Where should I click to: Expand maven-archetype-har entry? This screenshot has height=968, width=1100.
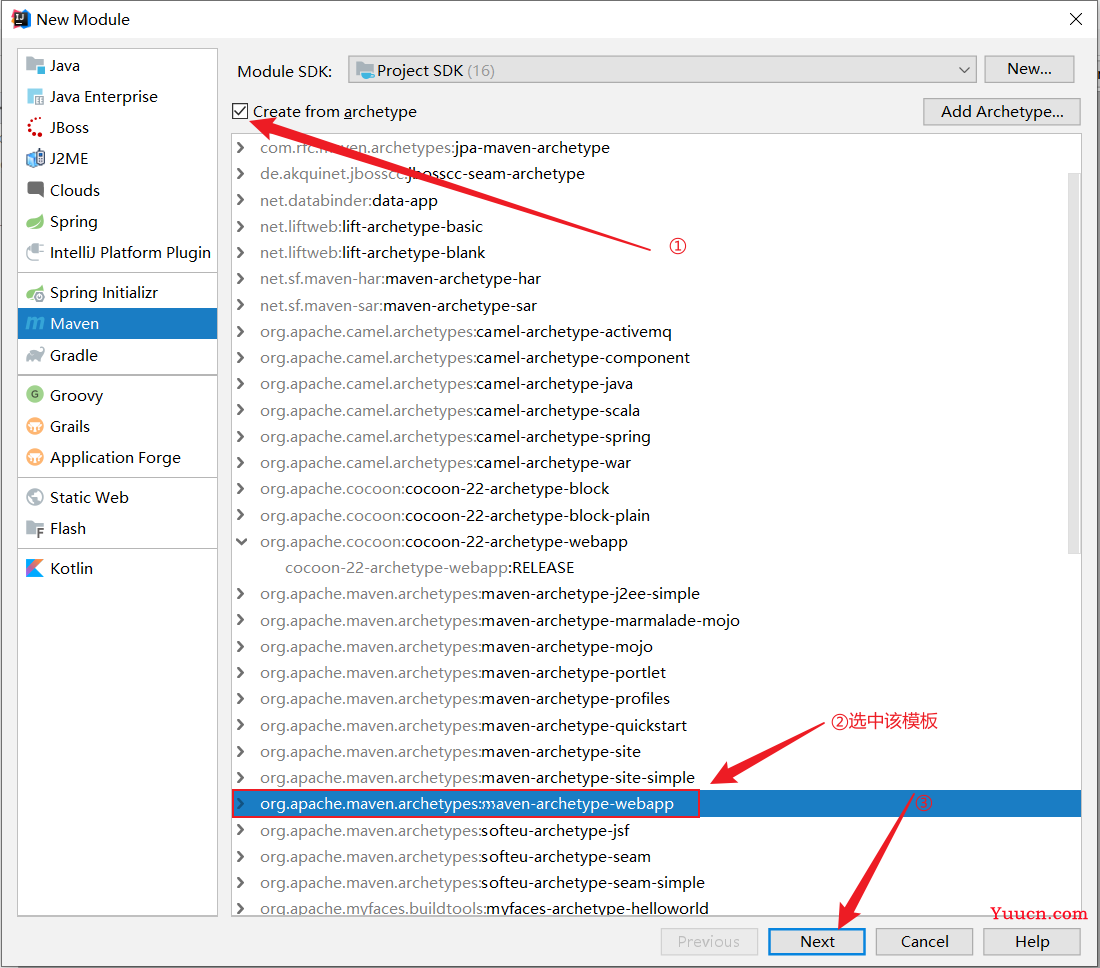point(241,278)
